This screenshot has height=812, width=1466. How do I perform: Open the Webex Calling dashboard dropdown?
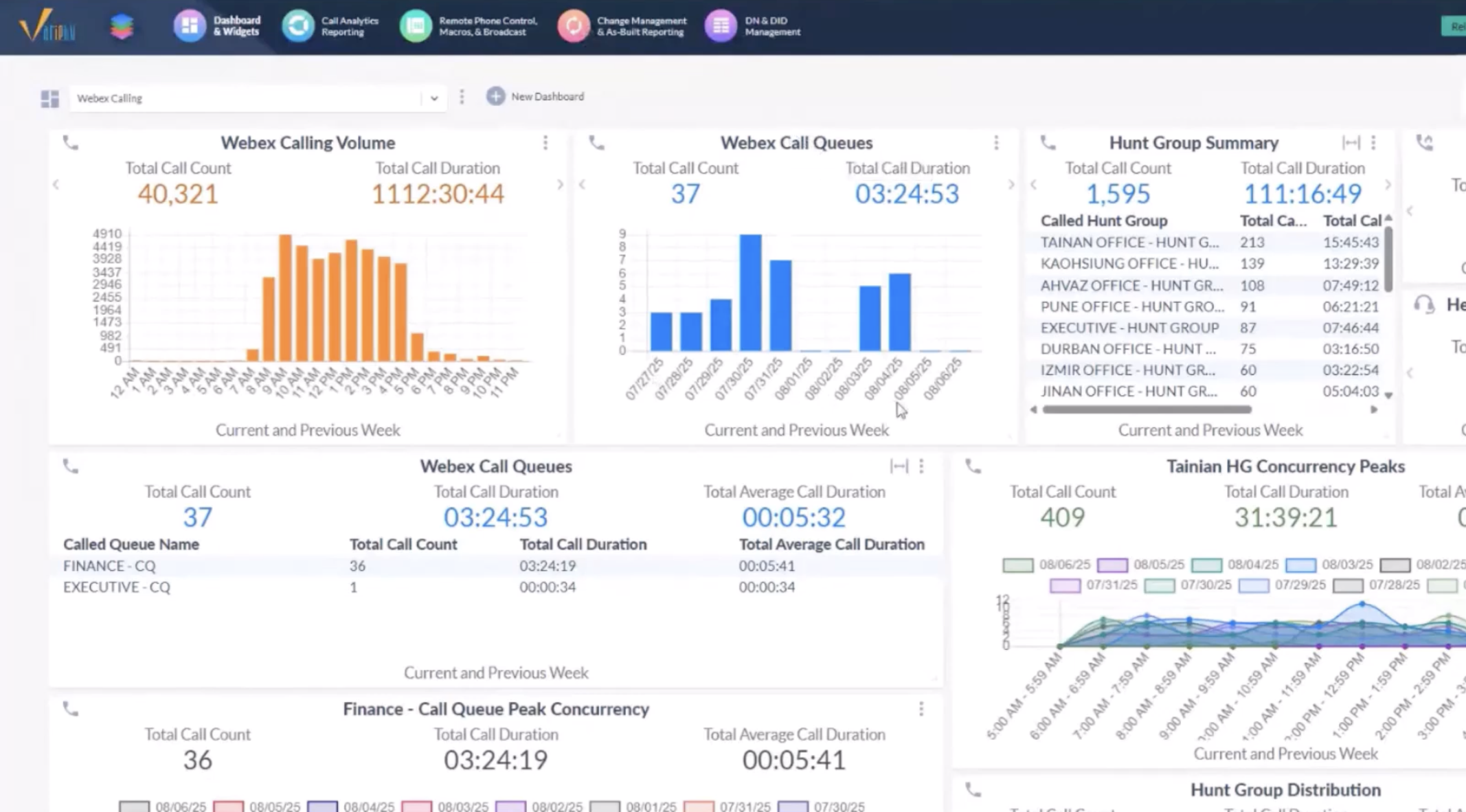[433, 98]
